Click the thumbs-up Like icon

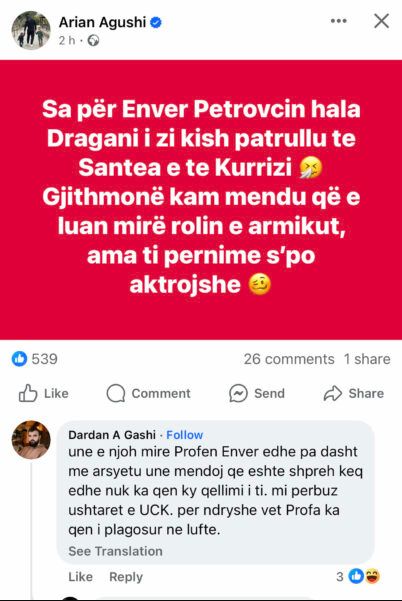click(28, 393)
